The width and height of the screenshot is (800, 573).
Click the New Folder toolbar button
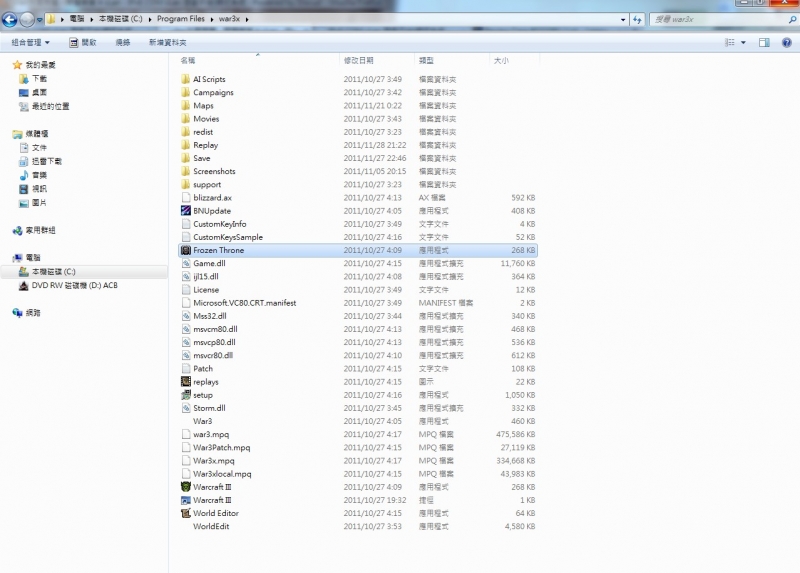(167, 42)
